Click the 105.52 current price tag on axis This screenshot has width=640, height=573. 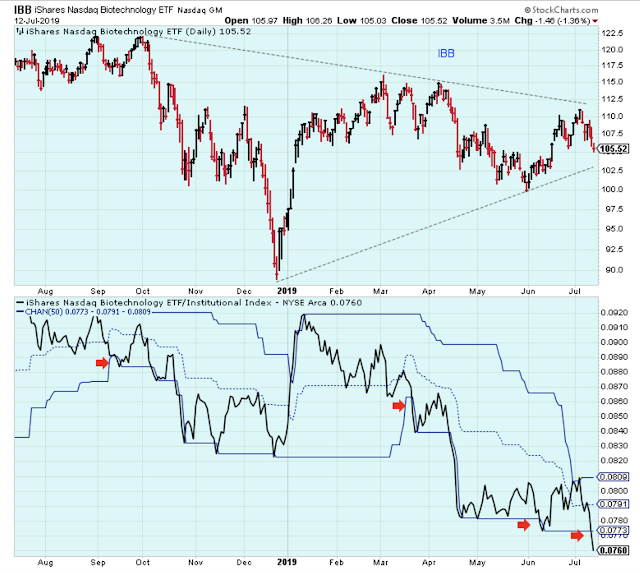[x=613, y=149]
